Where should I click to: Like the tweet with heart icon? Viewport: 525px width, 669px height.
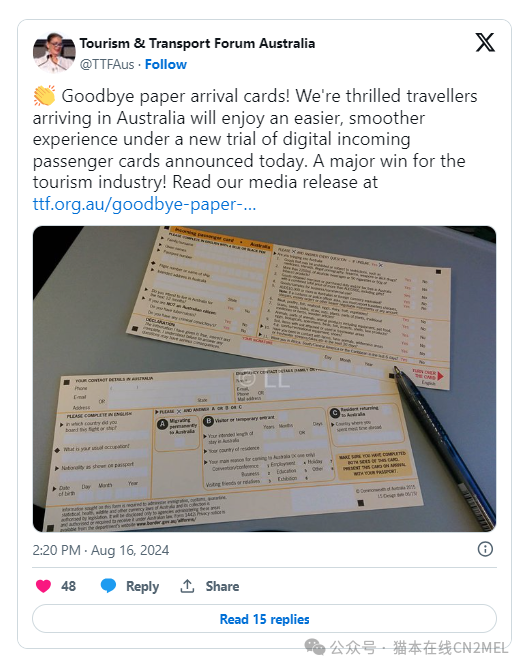43,586
